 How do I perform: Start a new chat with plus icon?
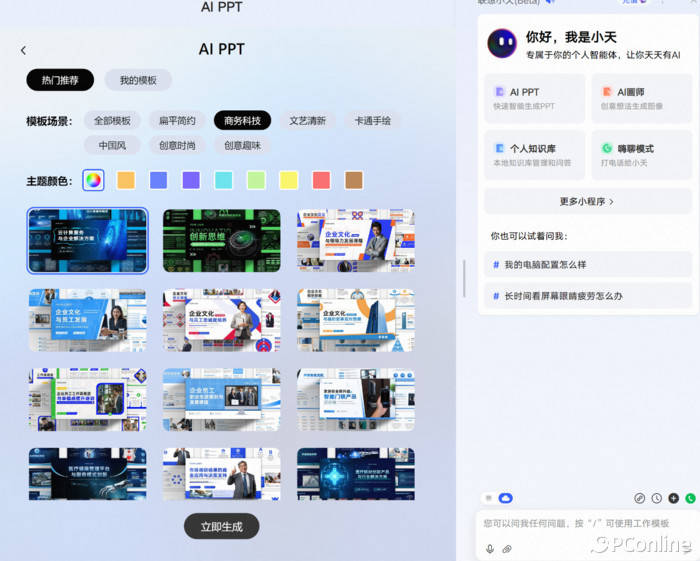[673, 498]
